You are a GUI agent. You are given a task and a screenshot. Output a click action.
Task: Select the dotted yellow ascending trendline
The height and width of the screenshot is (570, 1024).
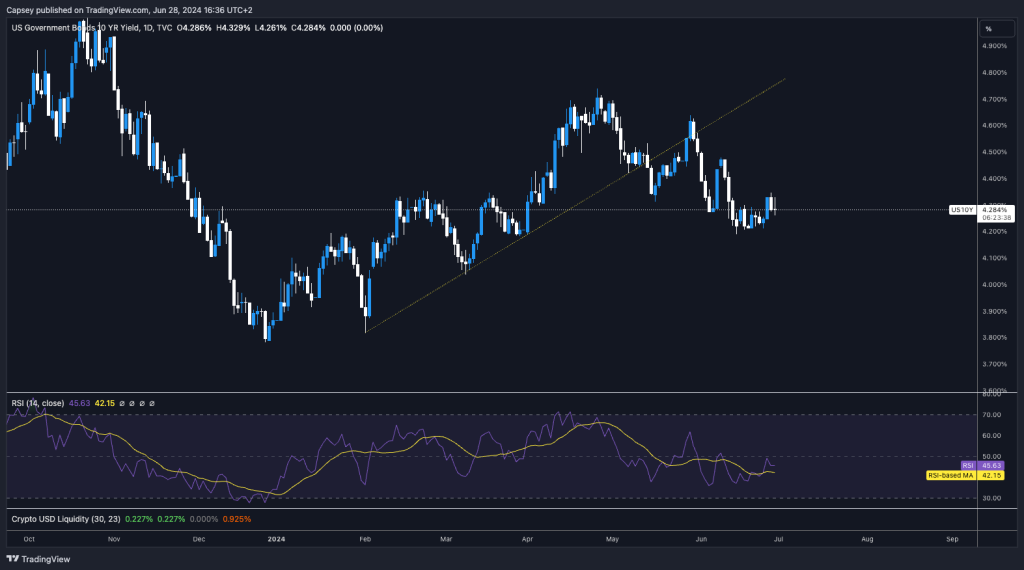coord(600,186)
